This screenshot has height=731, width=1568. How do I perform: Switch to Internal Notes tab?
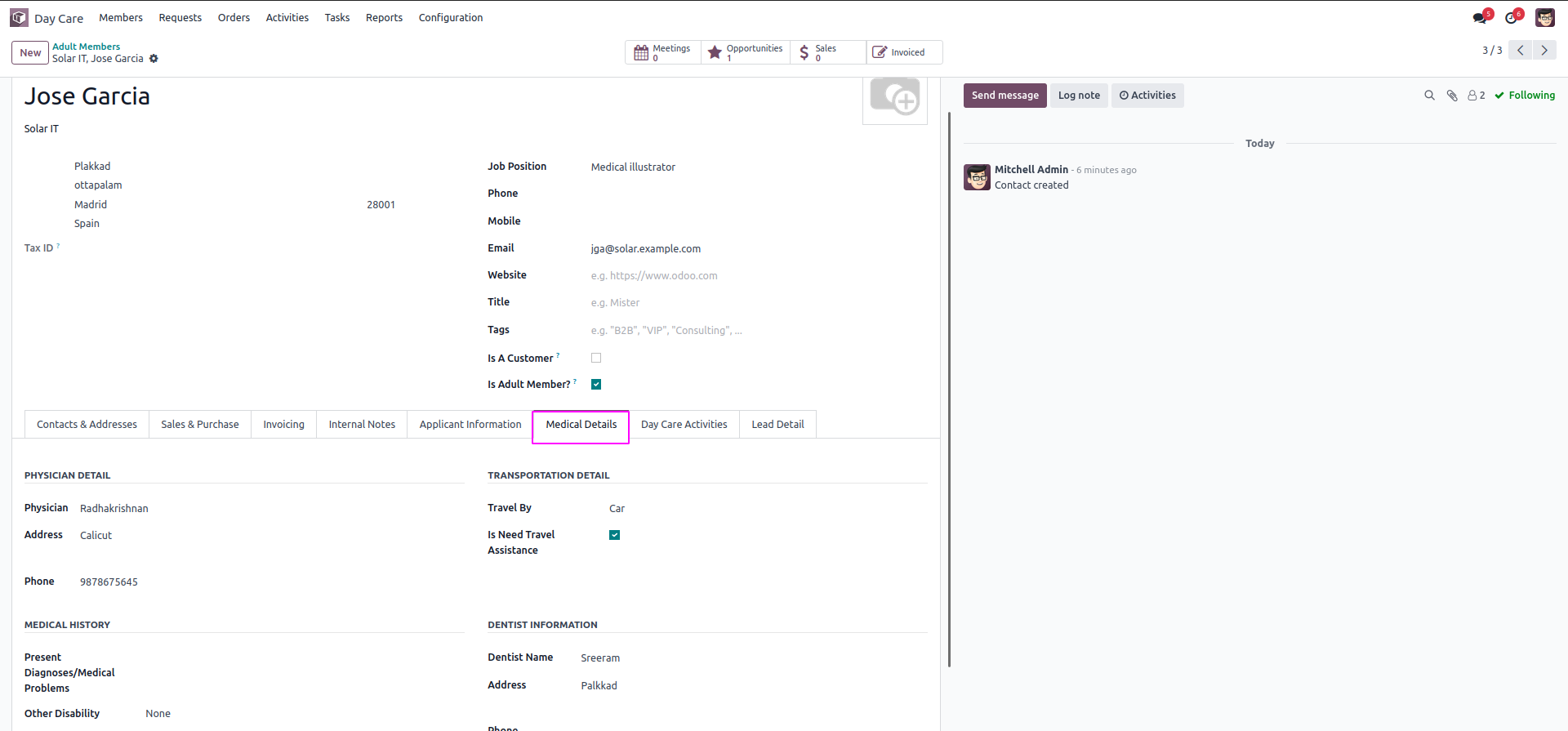[x=362, y=425]
